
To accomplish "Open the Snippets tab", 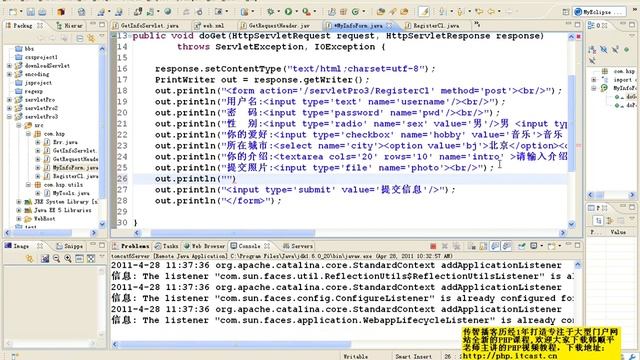I will click(x=69, y=246).
